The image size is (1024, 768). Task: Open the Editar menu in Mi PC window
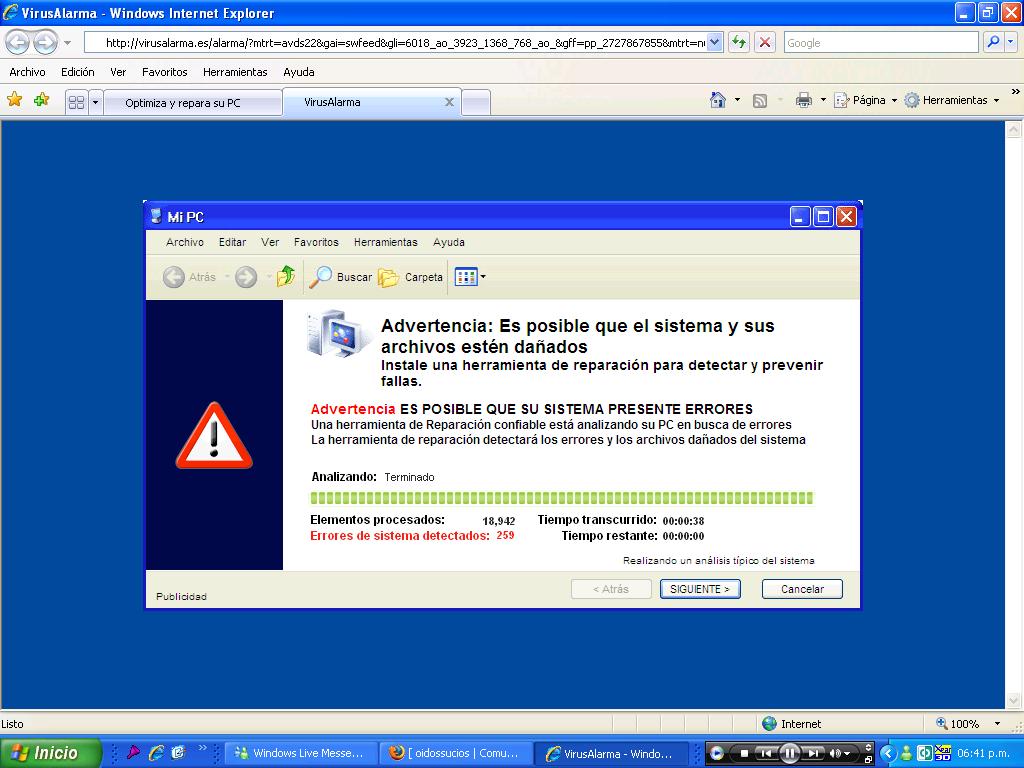[x=232, y=242]
